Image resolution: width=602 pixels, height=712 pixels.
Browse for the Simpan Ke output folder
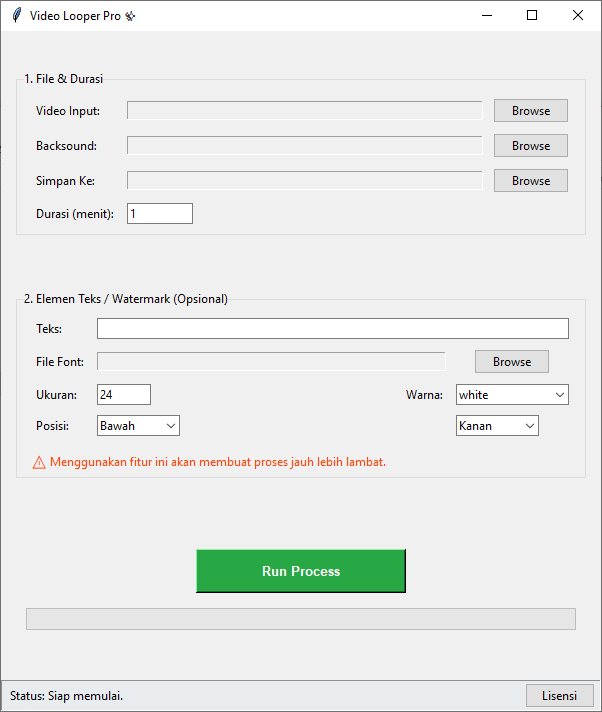530,181
